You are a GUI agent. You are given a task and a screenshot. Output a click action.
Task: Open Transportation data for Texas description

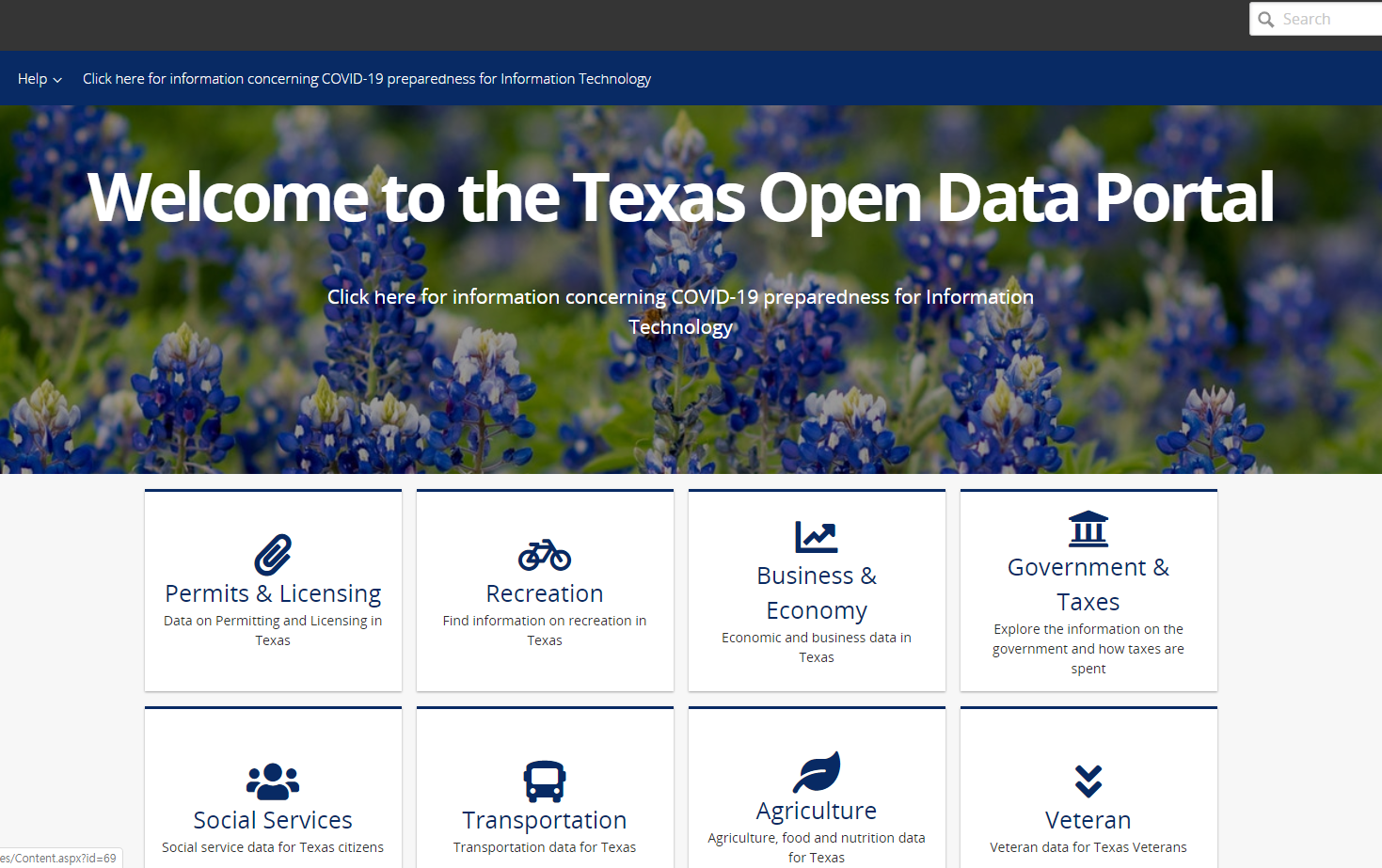(x=545, y=847)
